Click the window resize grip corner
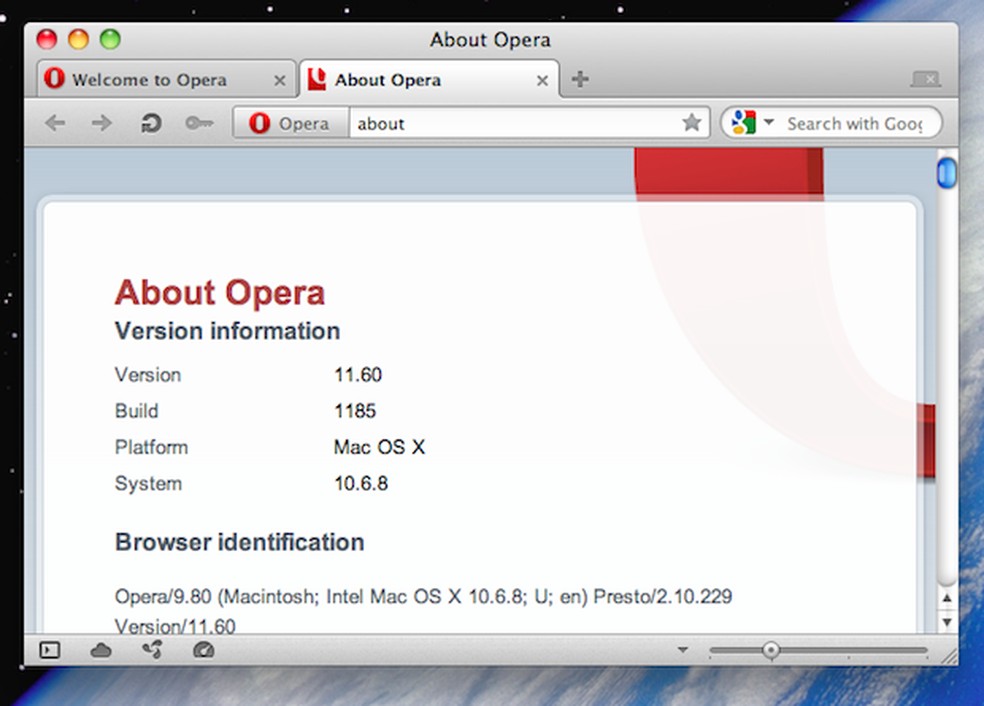Image resolution: width=984 pixels, height=706 pixels. pyautogui.click(x=949, y=656)
